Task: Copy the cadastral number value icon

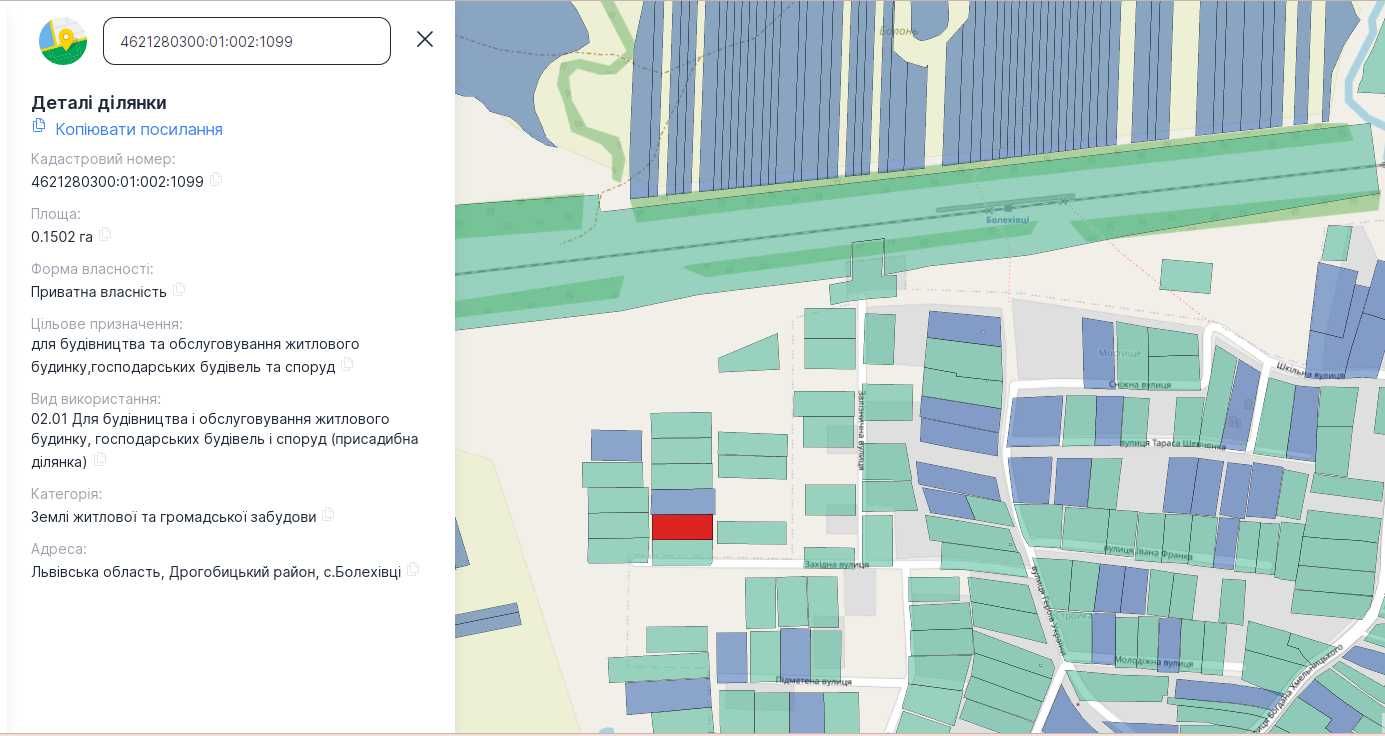Action: 216,180
